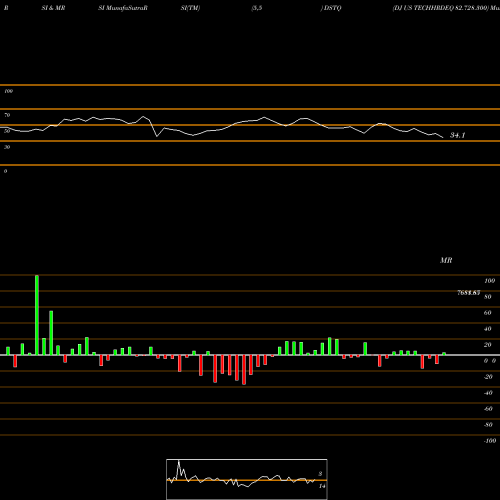Click the DSTQ symbol text in header
The width and height of the screenshot is (500, 500).
333,8
